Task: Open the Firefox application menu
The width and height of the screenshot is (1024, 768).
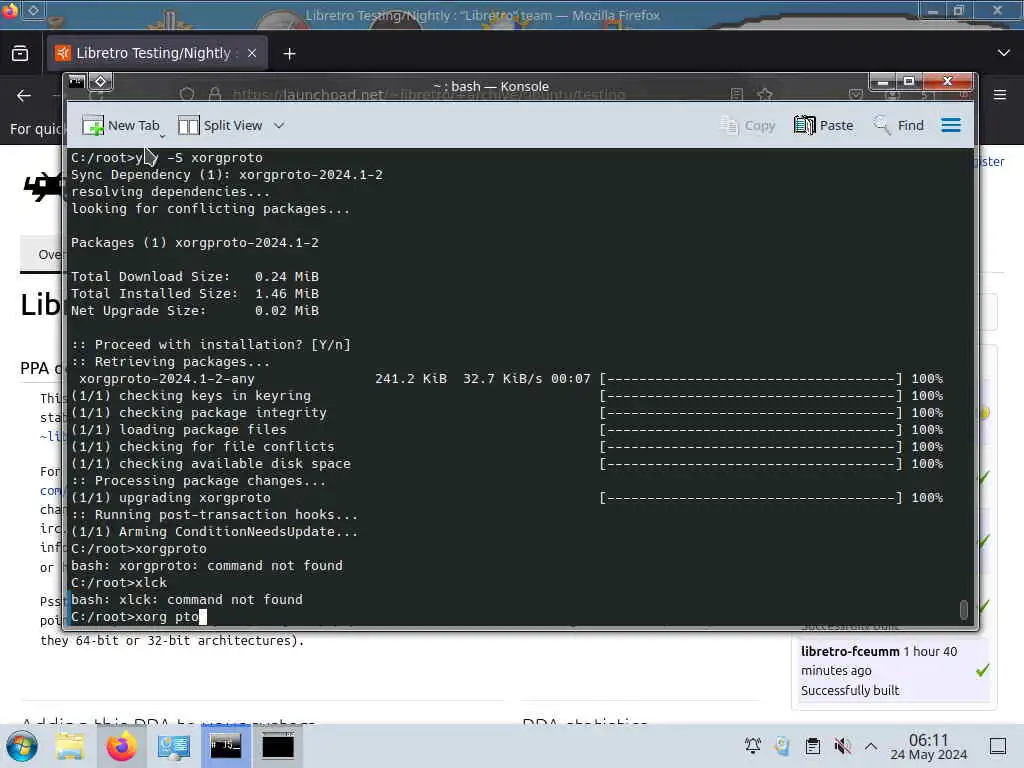Action: (x=1000, y=95)
